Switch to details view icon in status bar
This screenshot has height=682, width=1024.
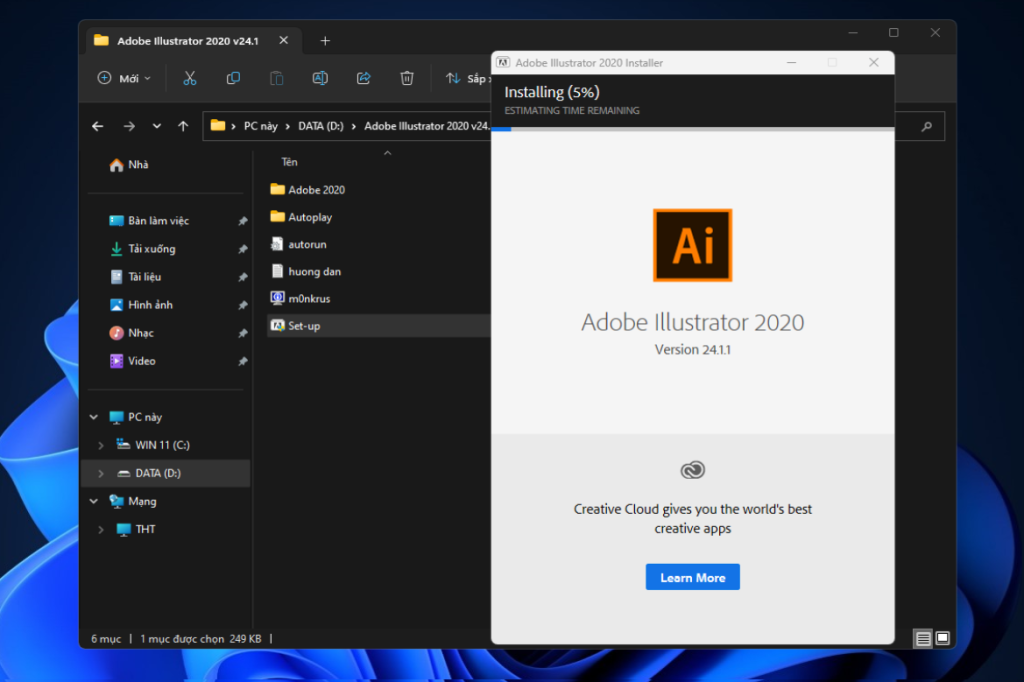[923, 638]
